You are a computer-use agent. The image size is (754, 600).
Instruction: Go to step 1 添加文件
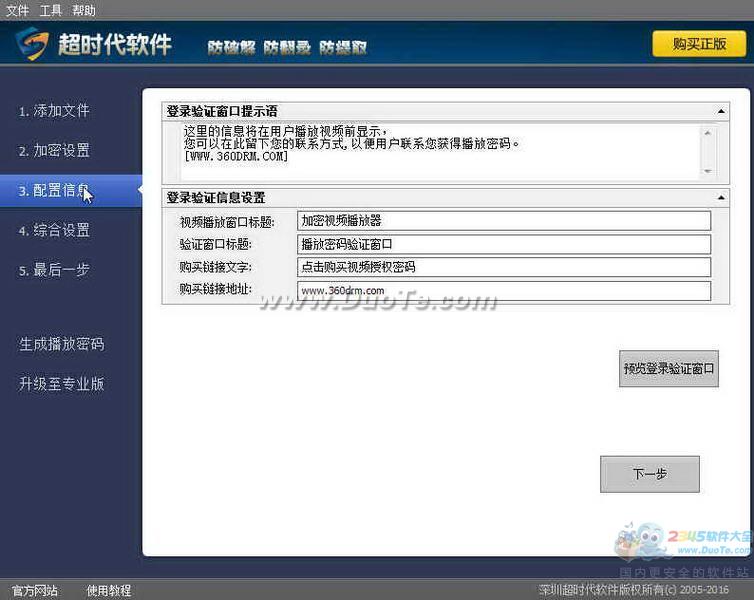[x=54, y=111]
